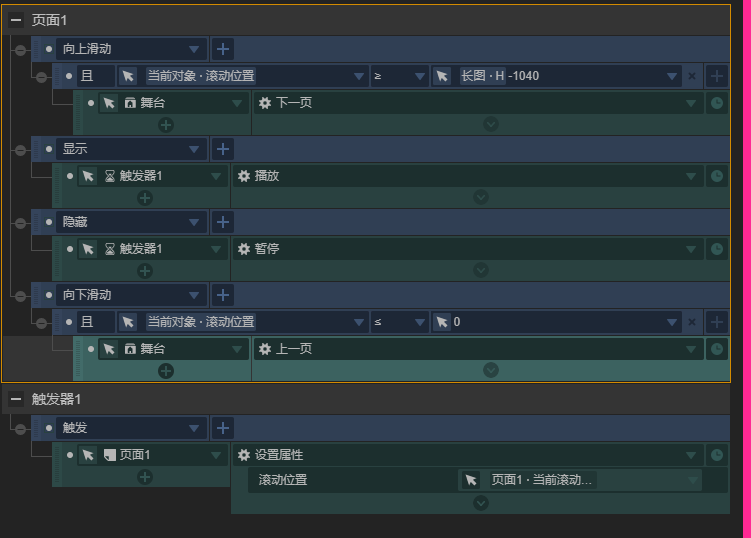
Task: Set delay timer for 播放 action
Action: 717,176
